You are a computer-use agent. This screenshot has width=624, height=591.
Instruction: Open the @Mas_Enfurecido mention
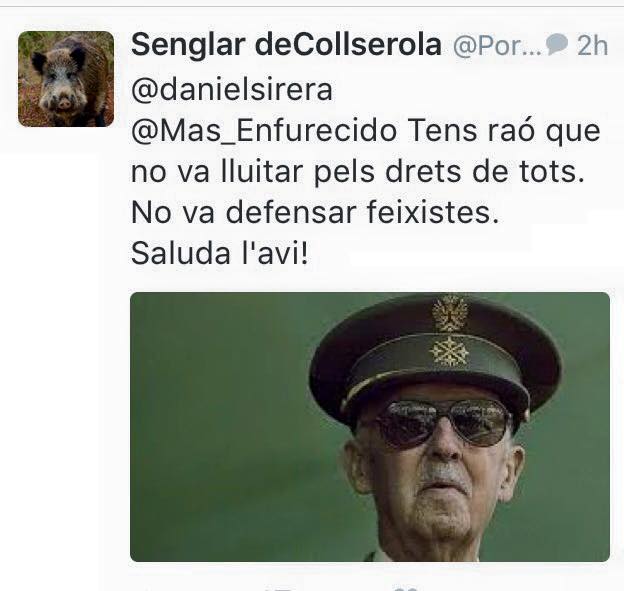264,132
